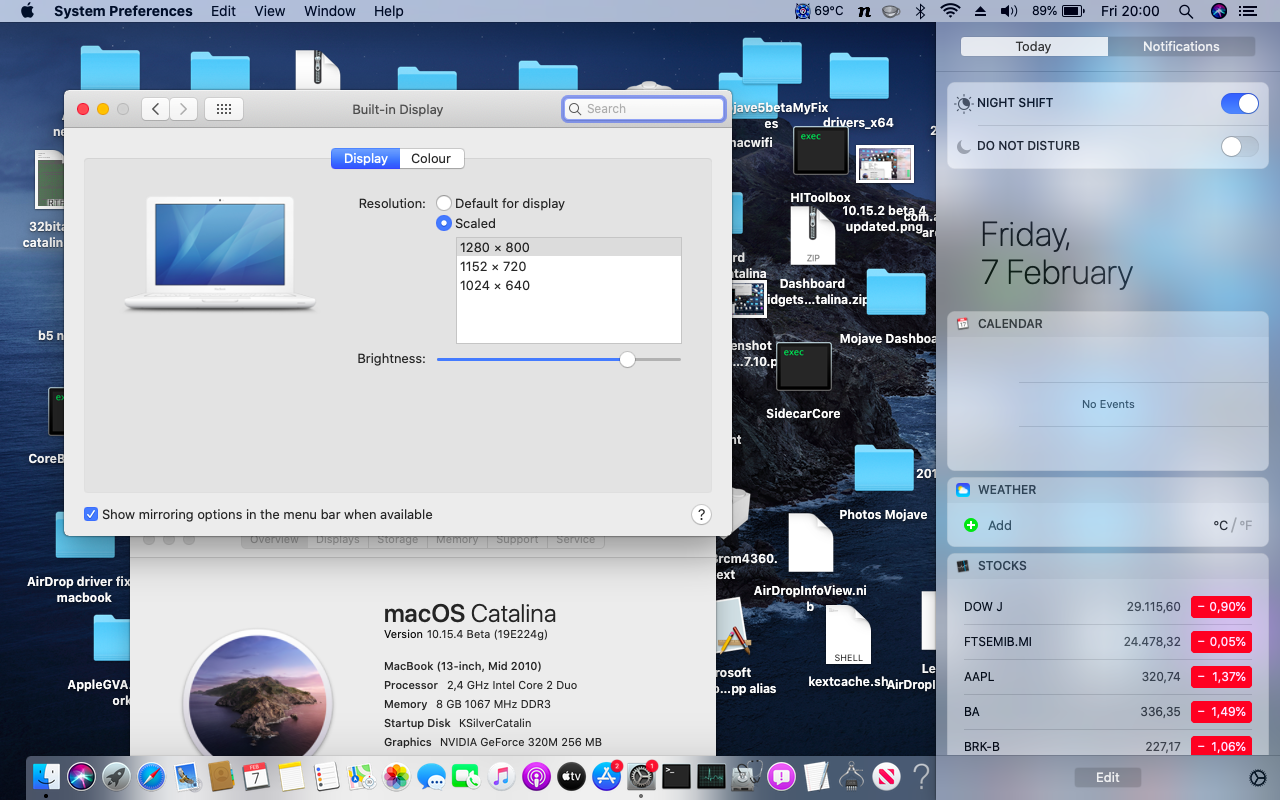Image resolution: width=1280 pixels, height=800 pixels.
Task: Open Launchpad rocket icon in Dock
Action: coord(116,775)
